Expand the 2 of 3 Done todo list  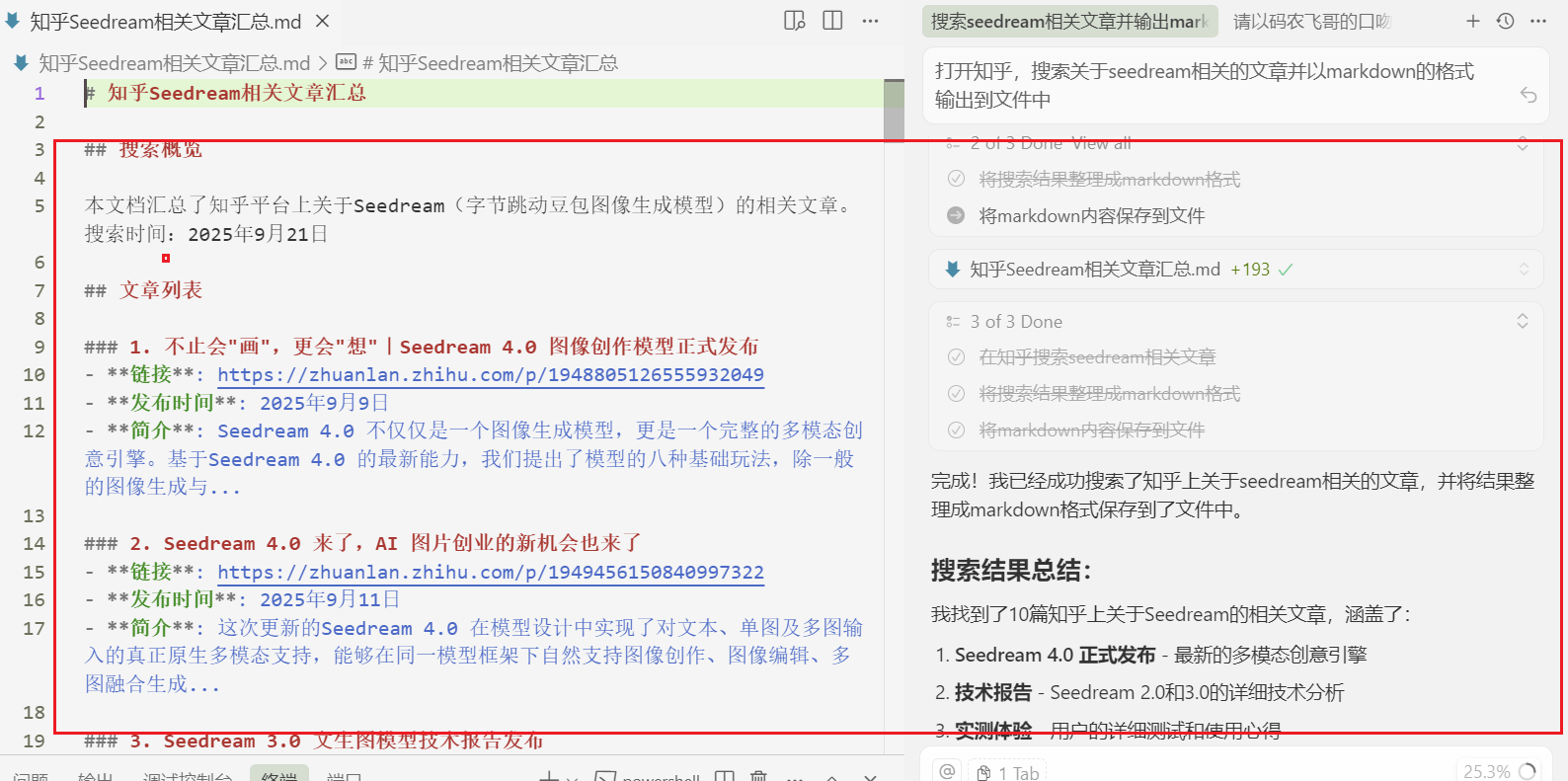(1523, 143)
